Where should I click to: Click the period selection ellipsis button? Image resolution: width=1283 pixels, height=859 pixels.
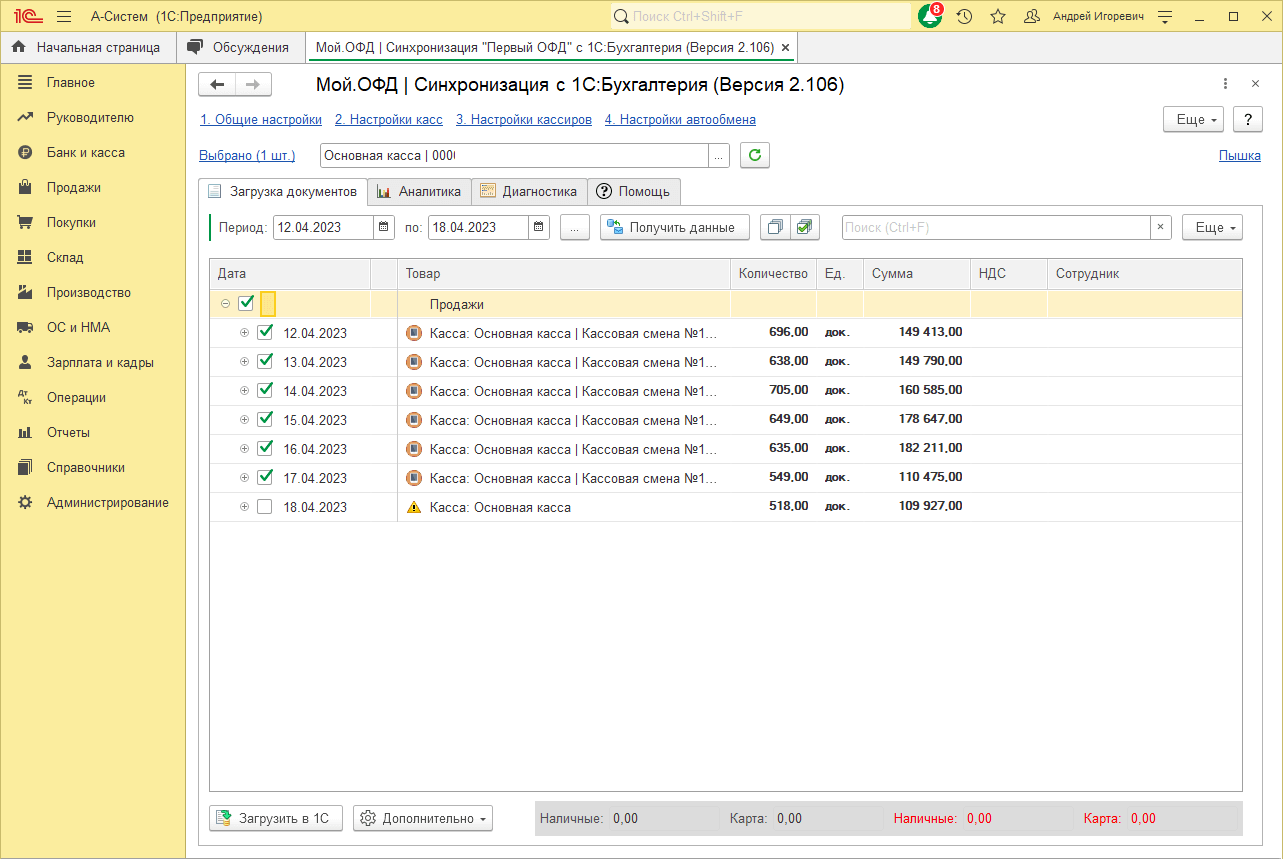click(574, 227)
